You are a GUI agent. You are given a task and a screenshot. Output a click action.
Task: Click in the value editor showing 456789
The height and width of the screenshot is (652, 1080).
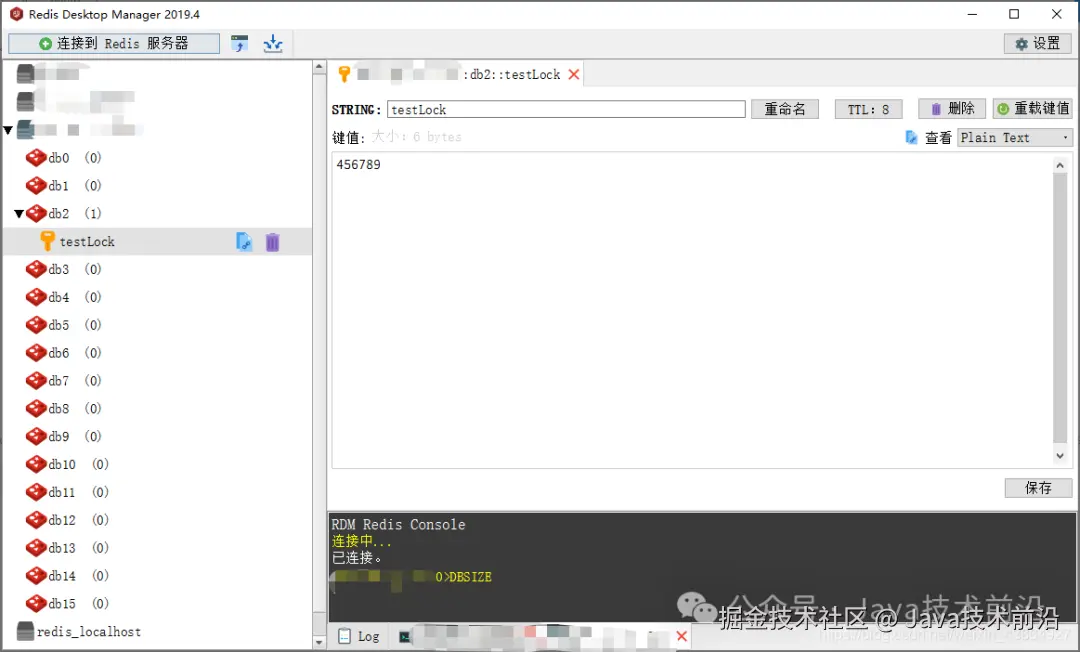click(692, 310)
